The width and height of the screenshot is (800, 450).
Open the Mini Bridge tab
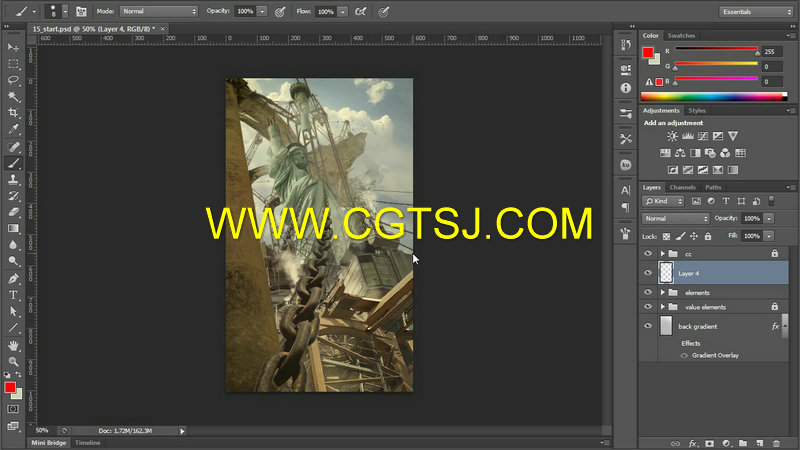click(48, 443)
